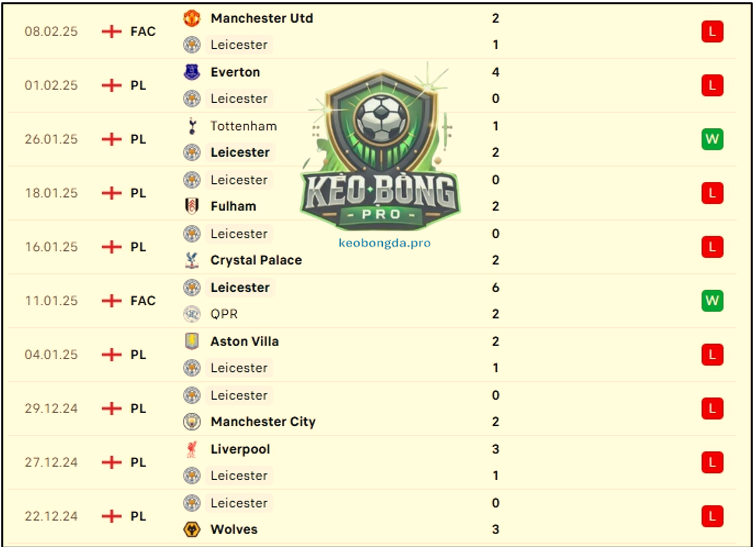
Task: Click the Wolves club crest
Action: pos(192,530)
